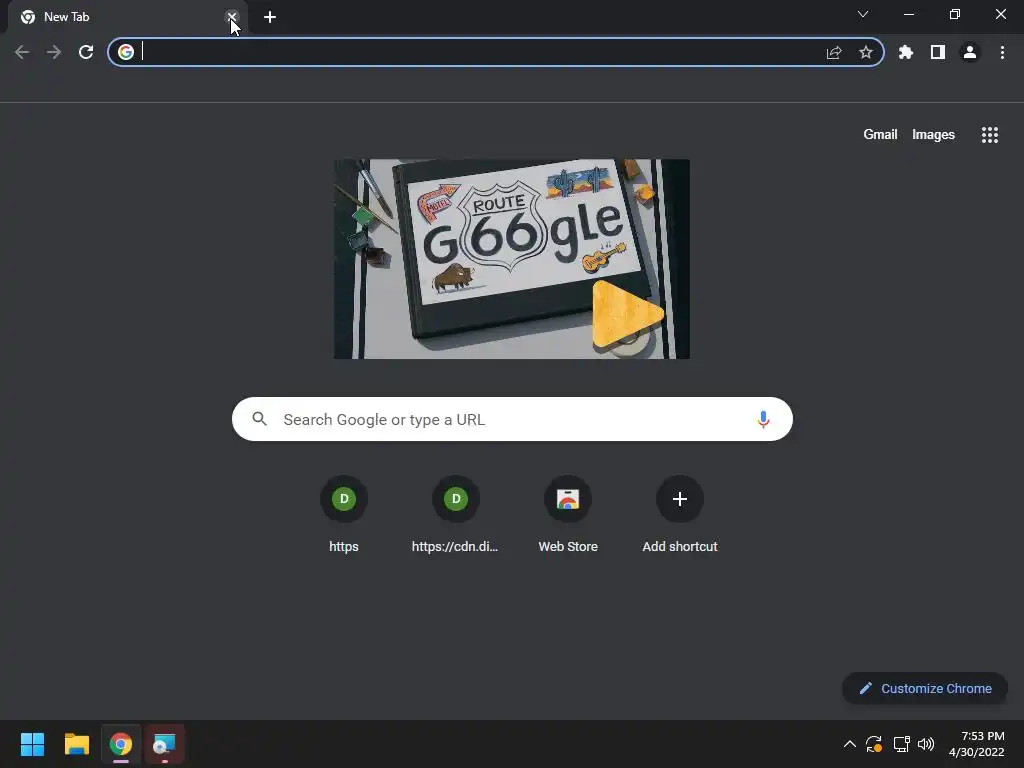Minimize the Chrome window

pos(908,14)
